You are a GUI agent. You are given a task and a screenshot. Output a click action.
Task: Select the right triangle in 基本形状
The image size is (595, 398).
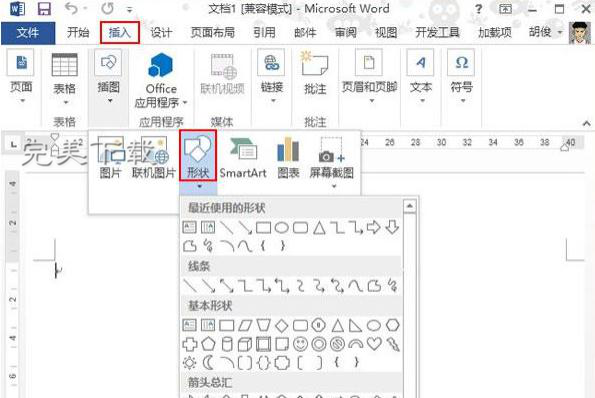[x=355, y=325]
